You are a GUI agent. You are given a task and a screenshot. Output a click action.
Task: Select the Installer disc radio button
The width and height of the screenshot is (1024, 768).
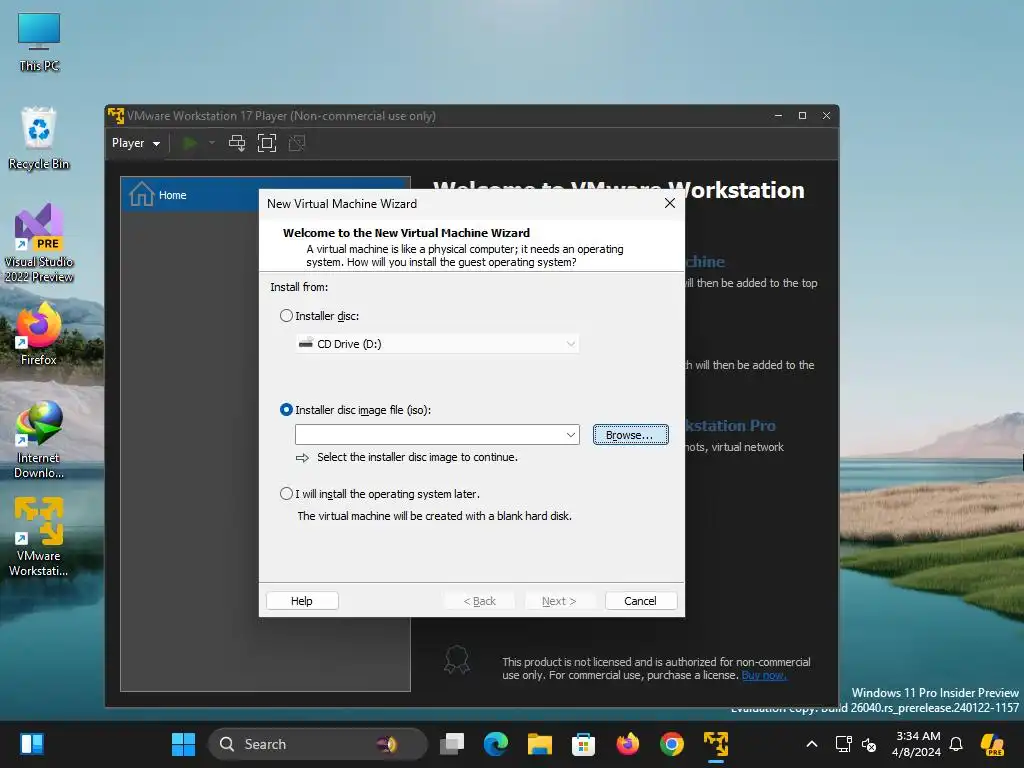(x=286, y=316)
